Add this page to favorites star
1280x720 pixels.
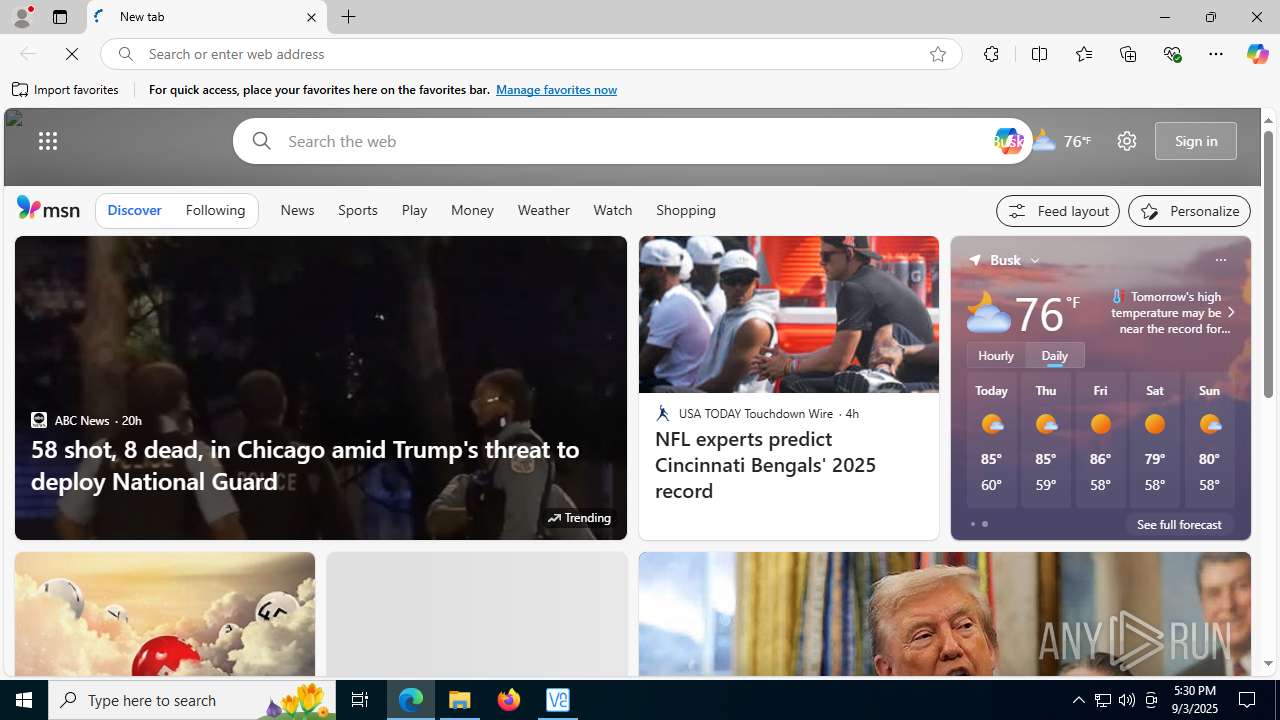tap(938, 54)
